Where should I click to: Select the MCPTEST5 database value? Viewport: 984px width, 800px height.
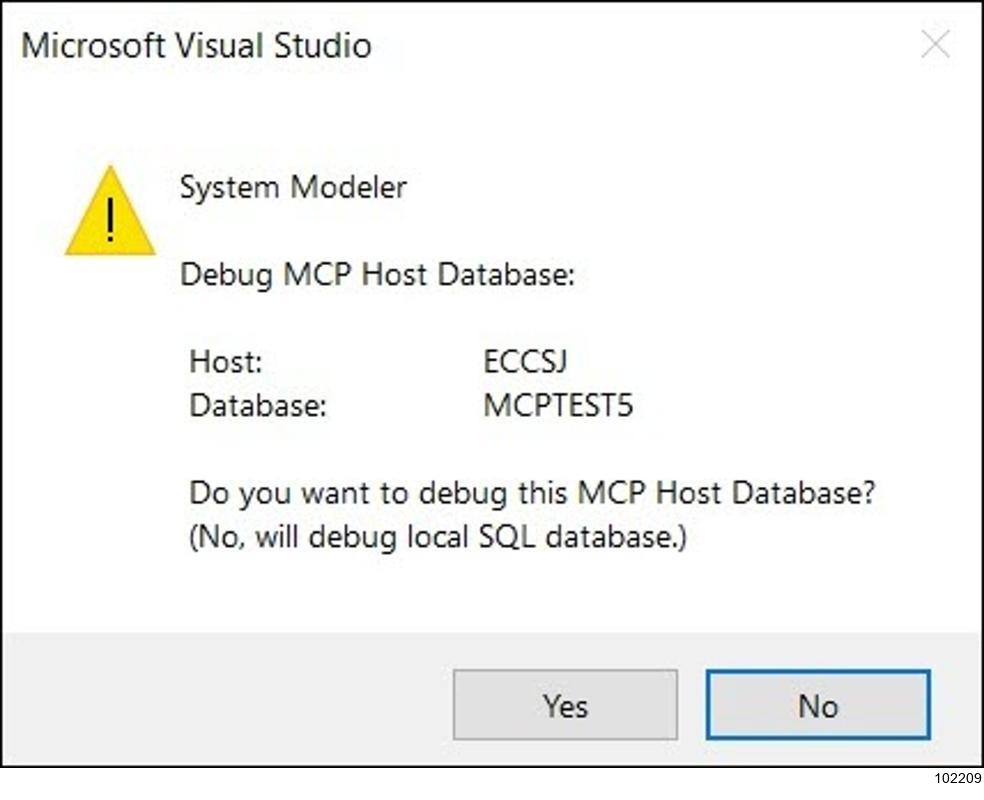click(x=558, y=406)
